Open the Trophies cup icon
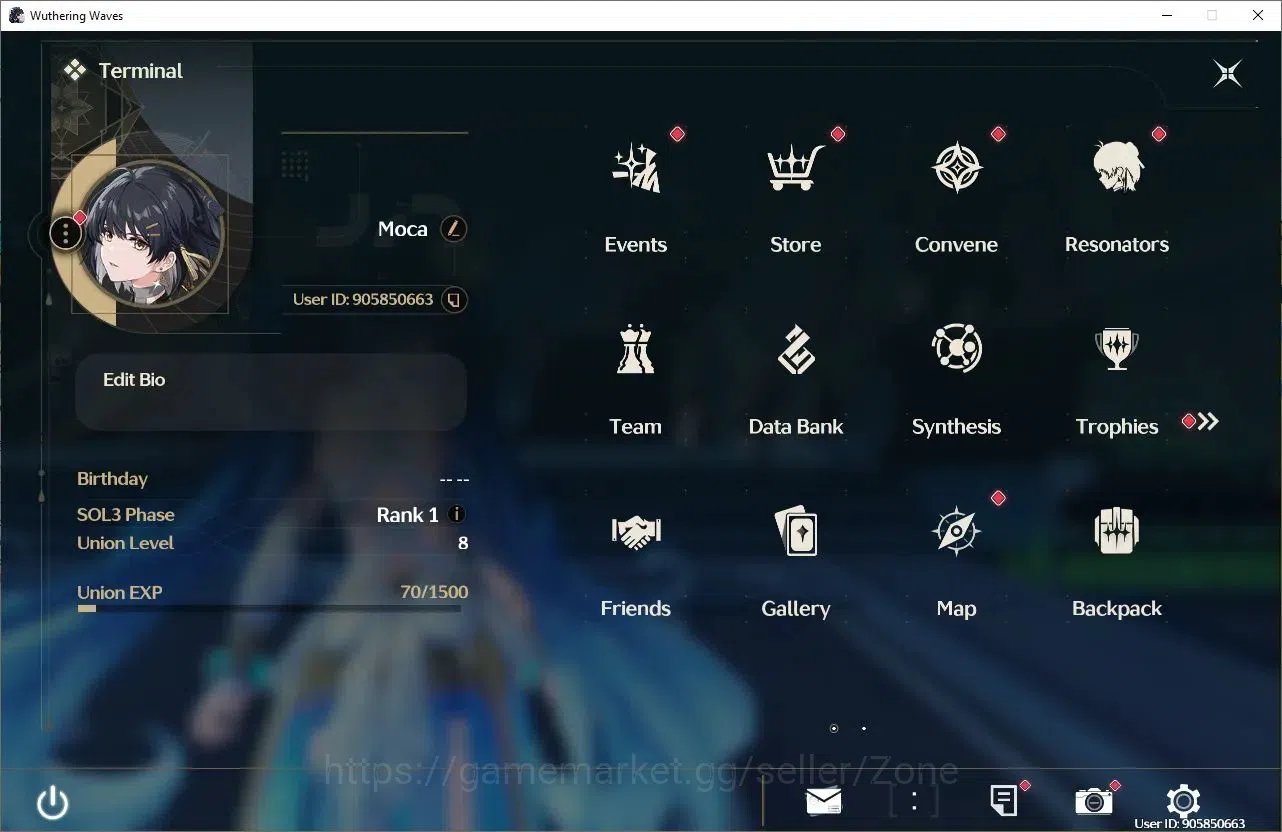The image size is (1282, 832). point(1117,349)
